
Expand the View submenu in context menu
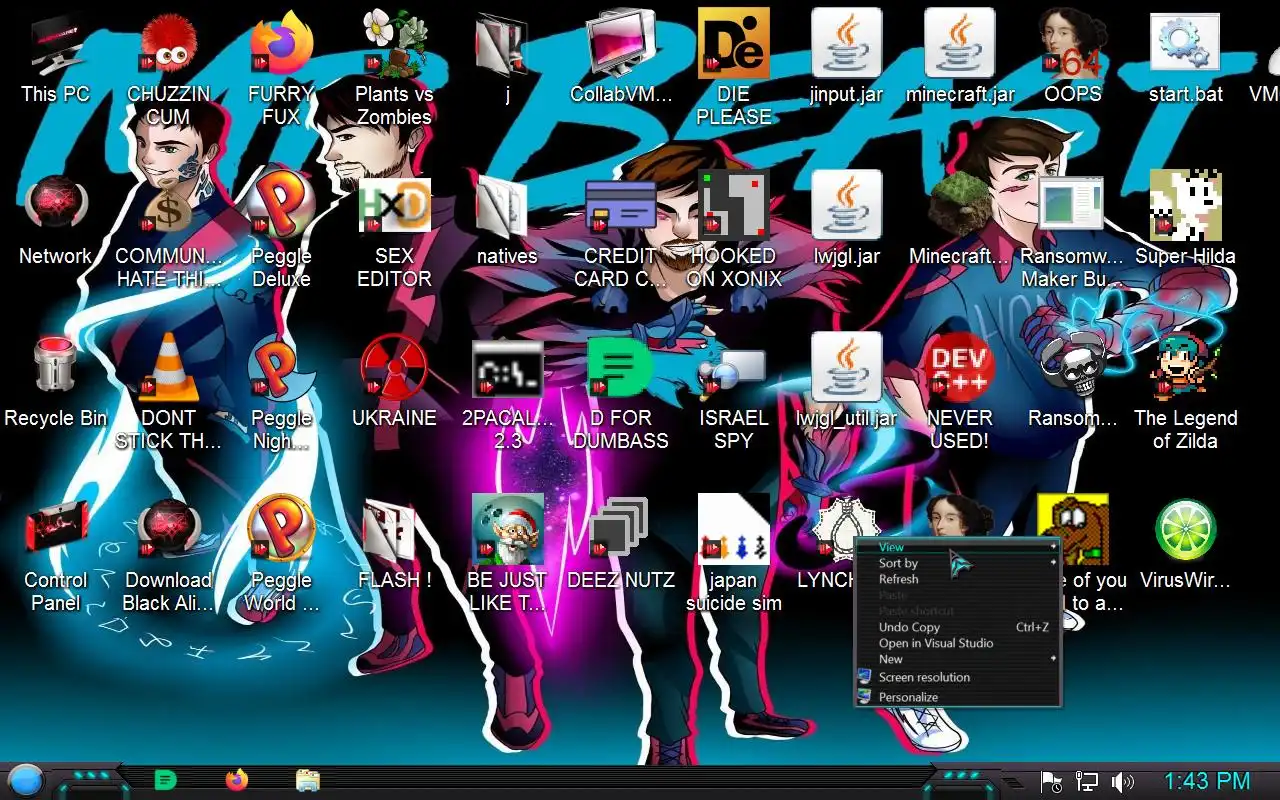point(957,547)
